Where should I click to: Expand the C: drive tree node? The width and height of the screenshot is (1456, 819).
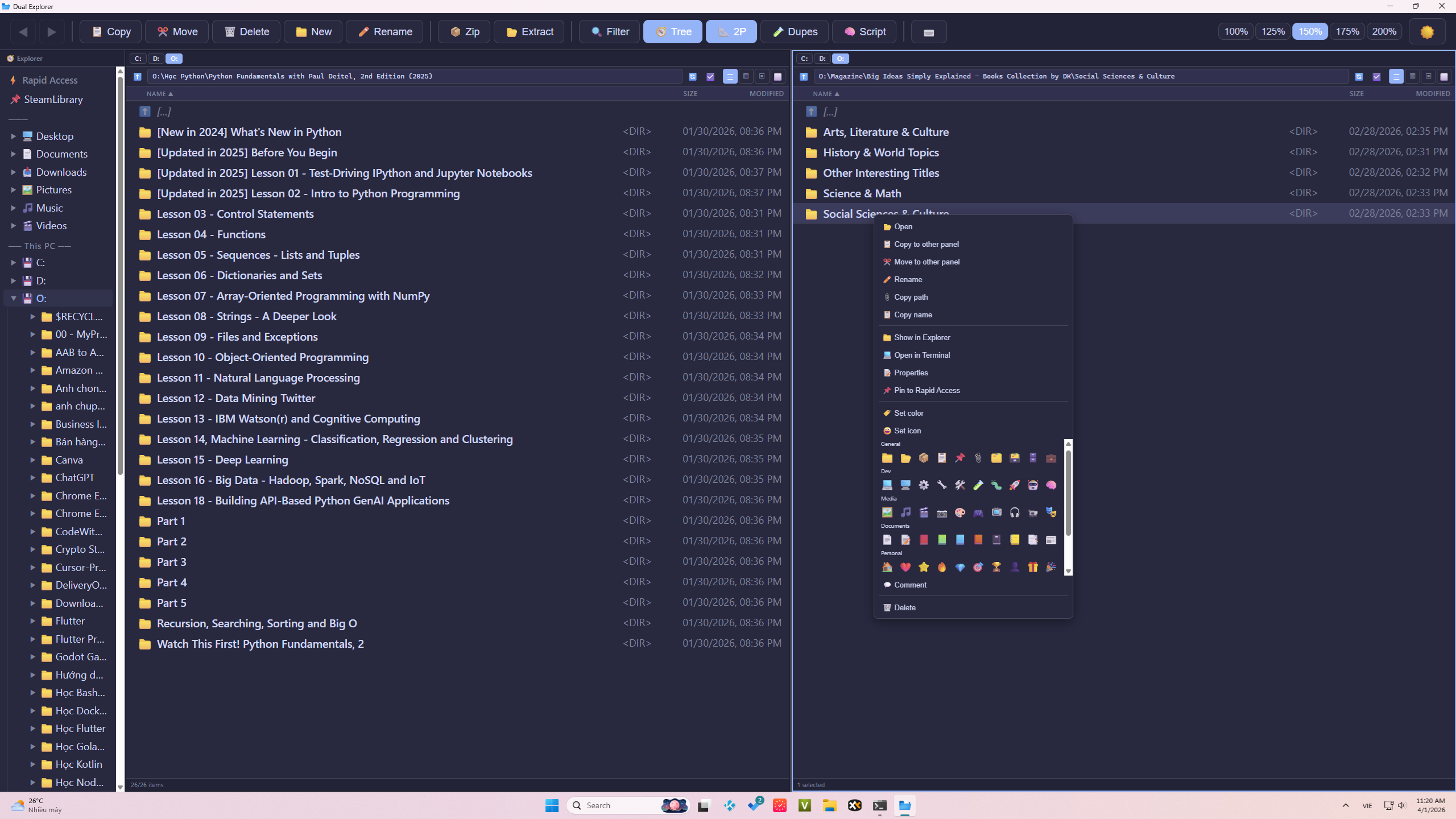coord(13,263)
